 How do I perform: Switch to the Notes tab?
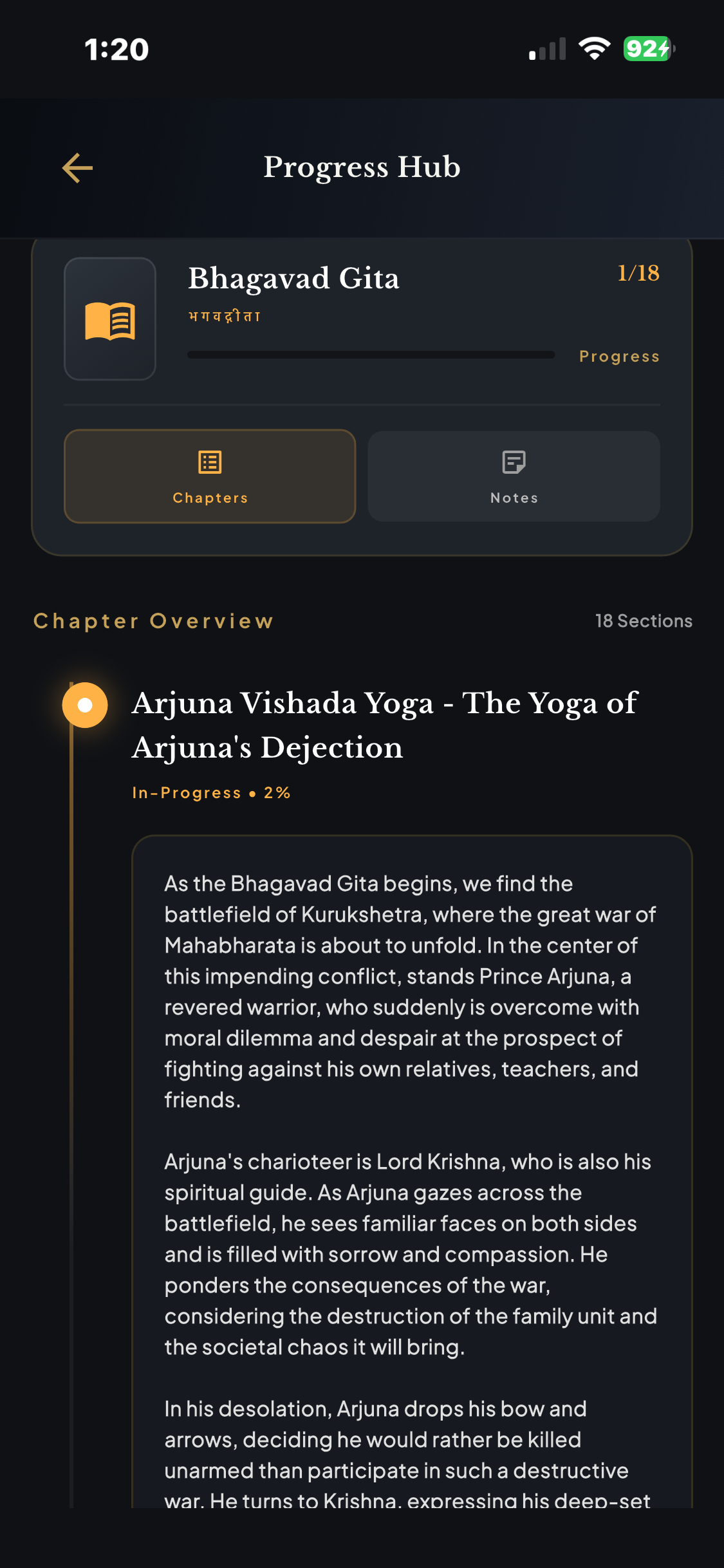(x=514, y=477)
